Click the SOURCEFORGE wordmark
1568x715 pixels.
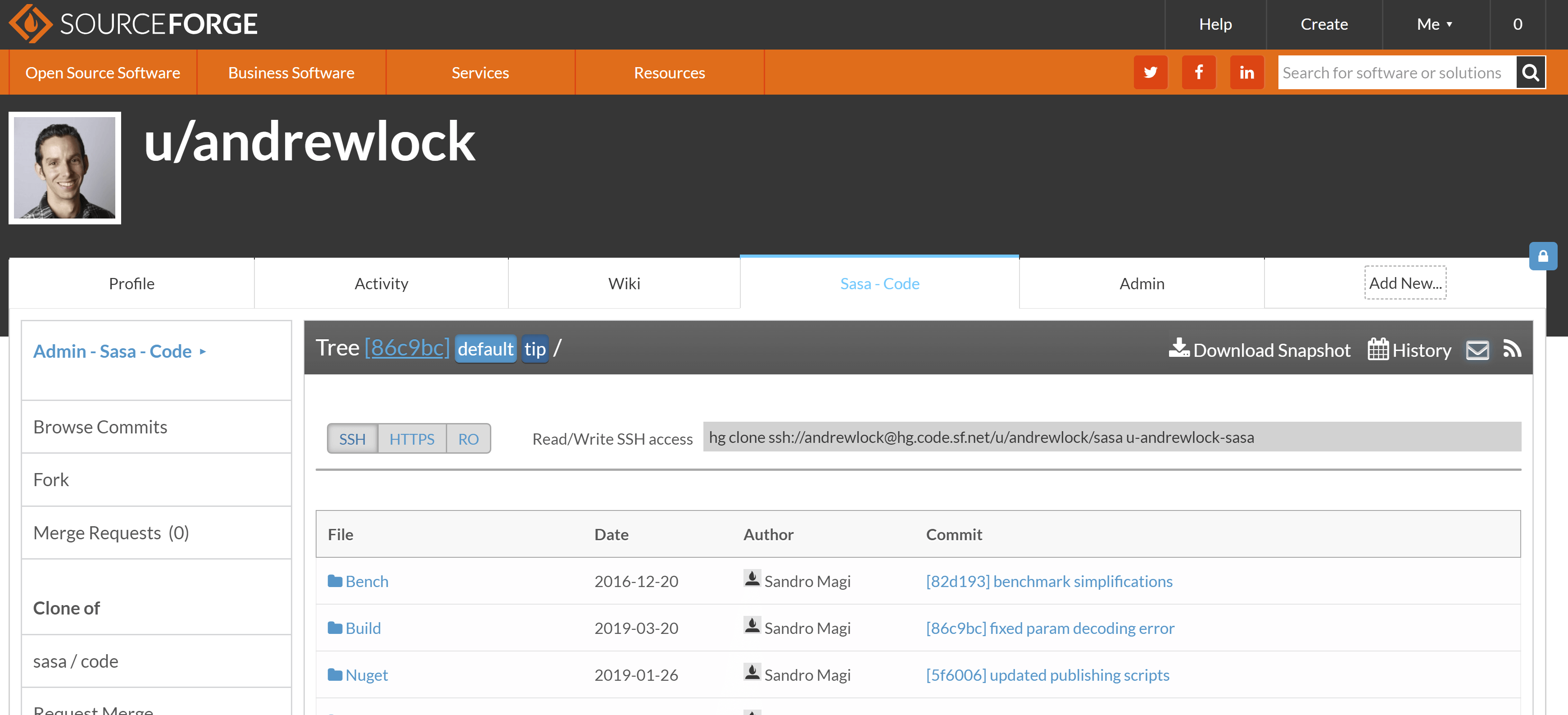tap(159, 24)
